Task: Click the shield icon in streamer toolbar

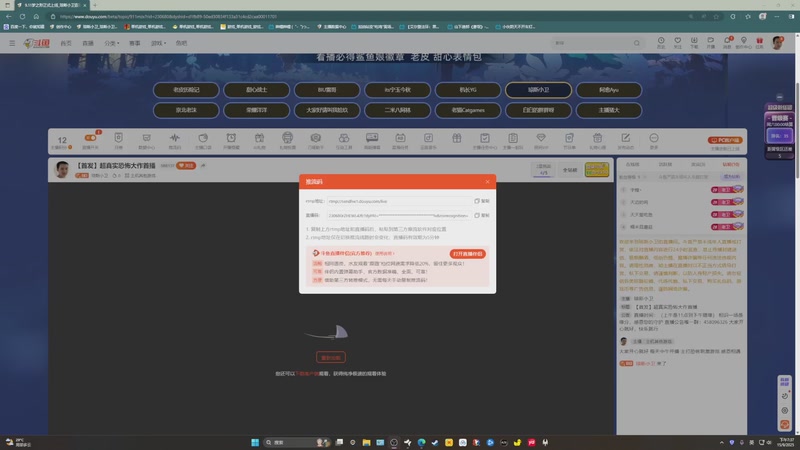Action: coord(118,138)
